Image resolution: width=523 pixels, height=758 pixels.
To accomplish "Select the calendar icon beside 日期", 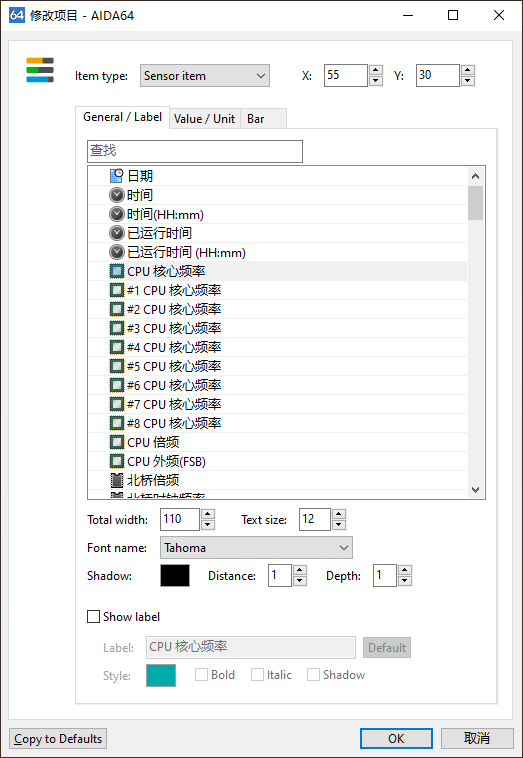I will click(116, 176).
